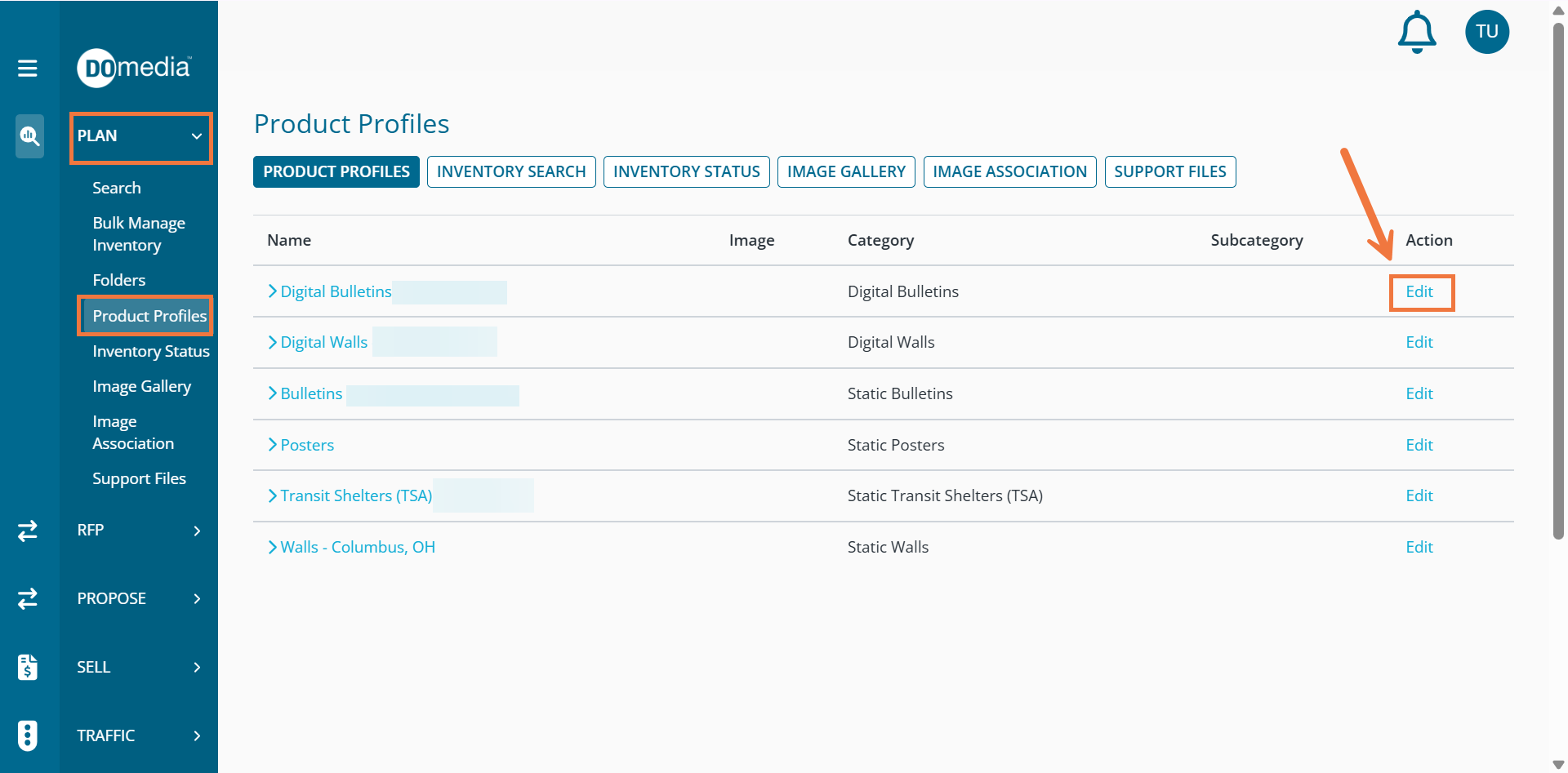Open the TU user avatar menu

pyautogui.click(x=1486, y=32)
